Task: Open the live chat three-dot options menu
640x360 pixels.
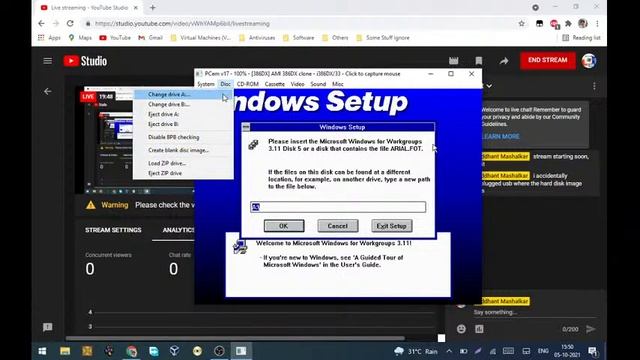Action: click(594, 86)
